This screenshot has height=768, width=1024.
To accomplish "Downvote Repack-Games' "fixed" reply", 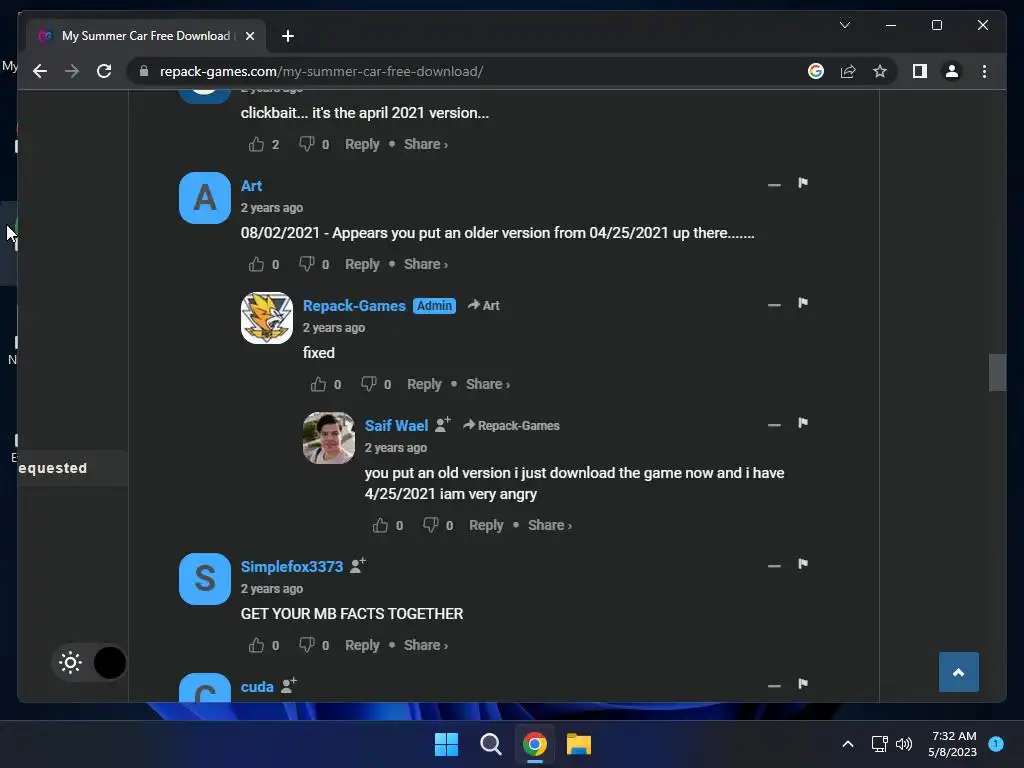I will pos(368,384).
